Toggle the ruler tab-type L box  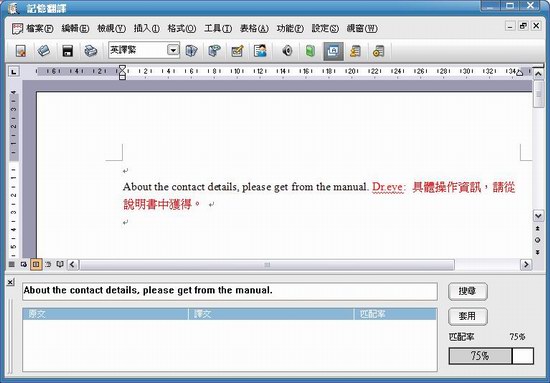[14, 72]
